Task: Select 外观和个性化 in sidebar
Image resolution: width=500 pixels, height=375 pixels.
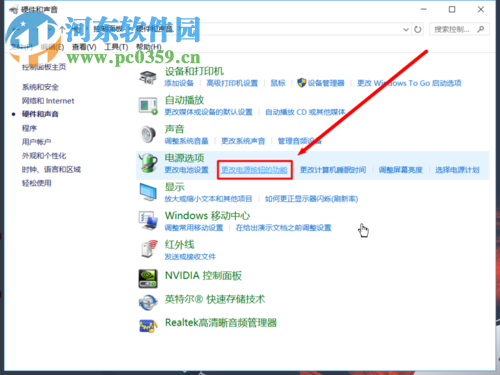Action: (x=44, y=156)
